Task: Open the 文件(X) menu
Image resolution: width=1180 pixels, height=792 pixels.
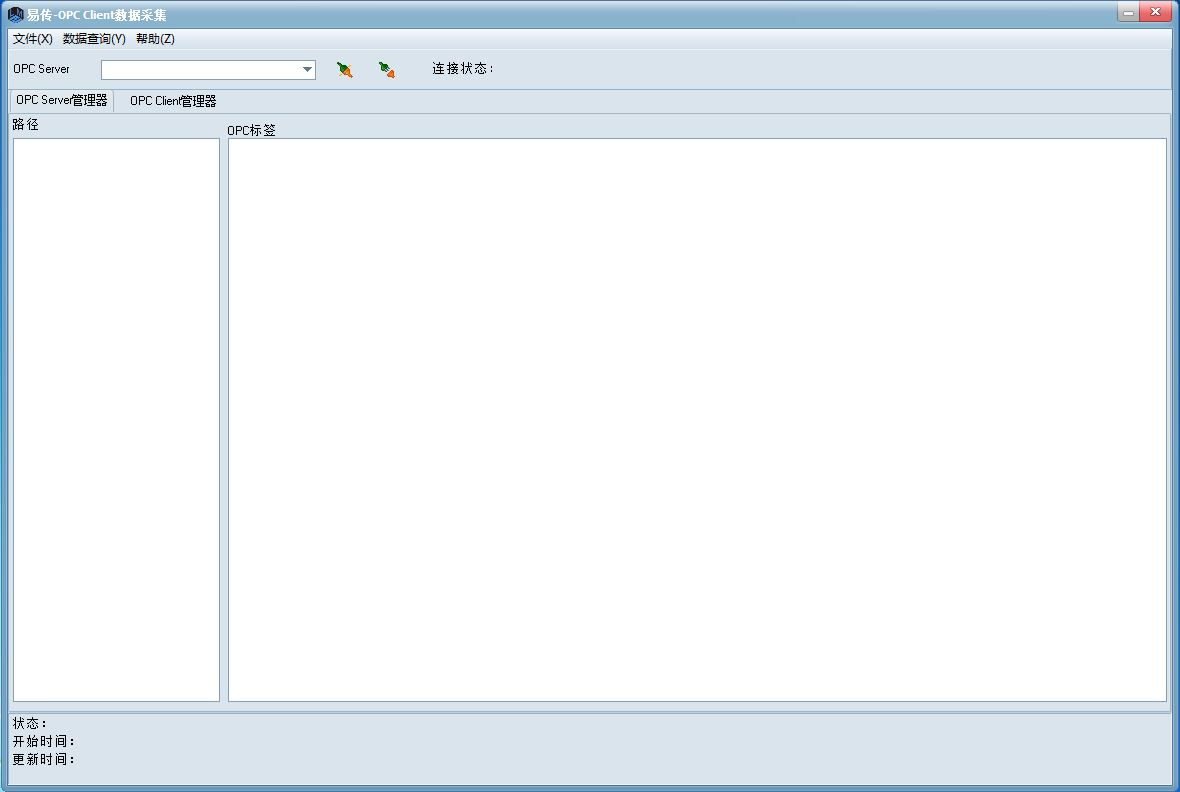Action: coord(32,39)
